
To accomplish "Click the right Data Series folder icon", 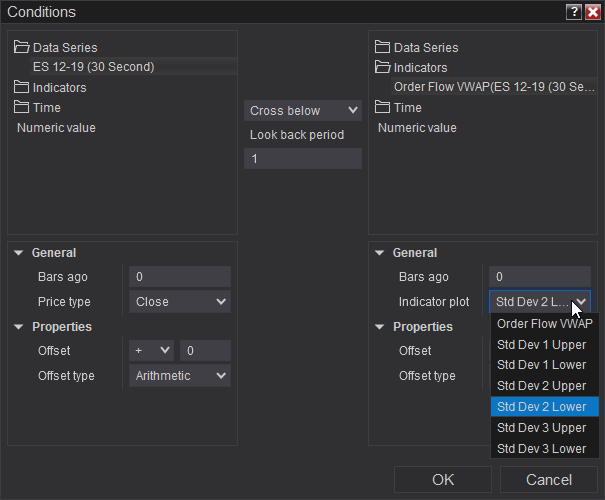I will (x=382, y=47).
